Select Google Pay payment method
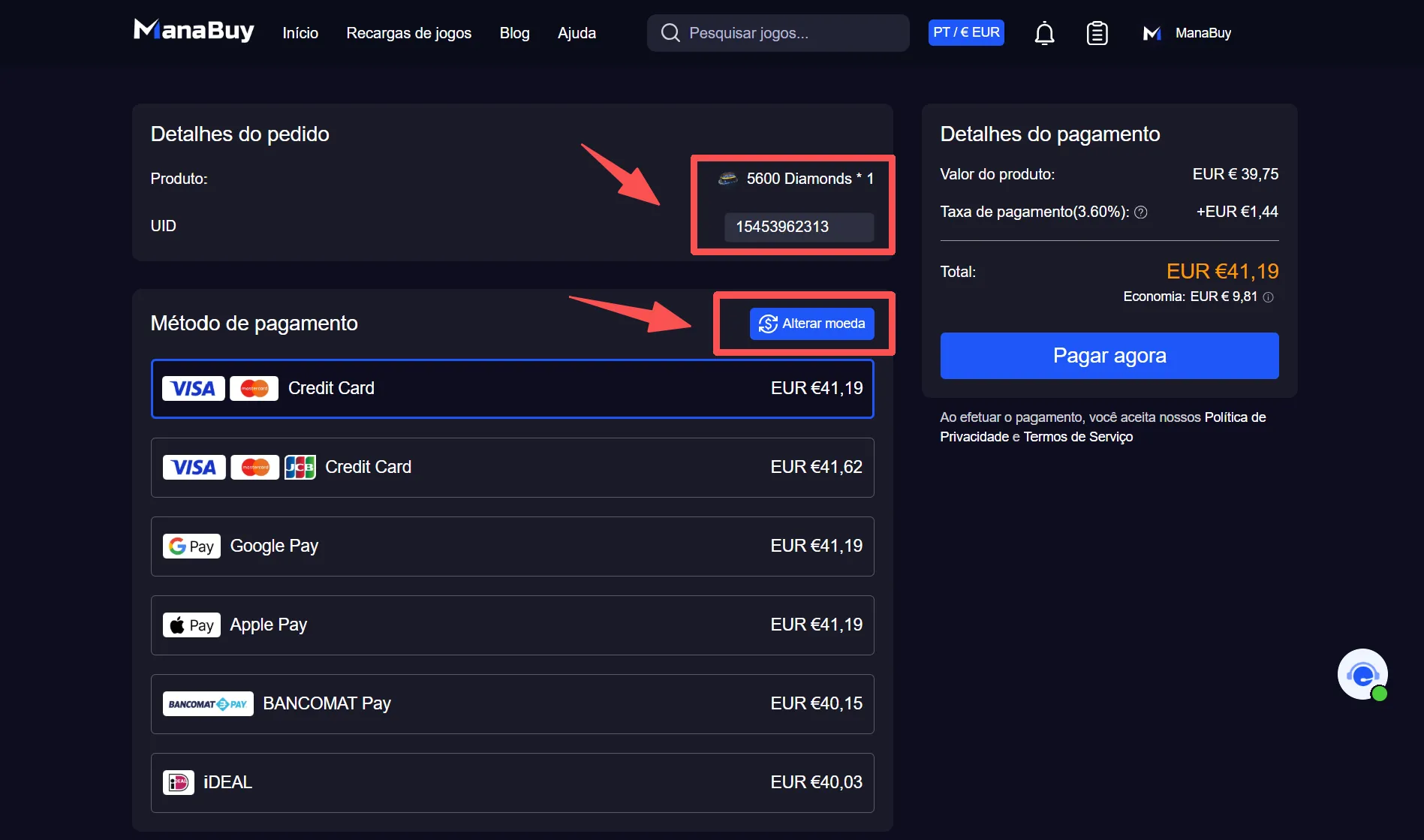 click(512, 546)
